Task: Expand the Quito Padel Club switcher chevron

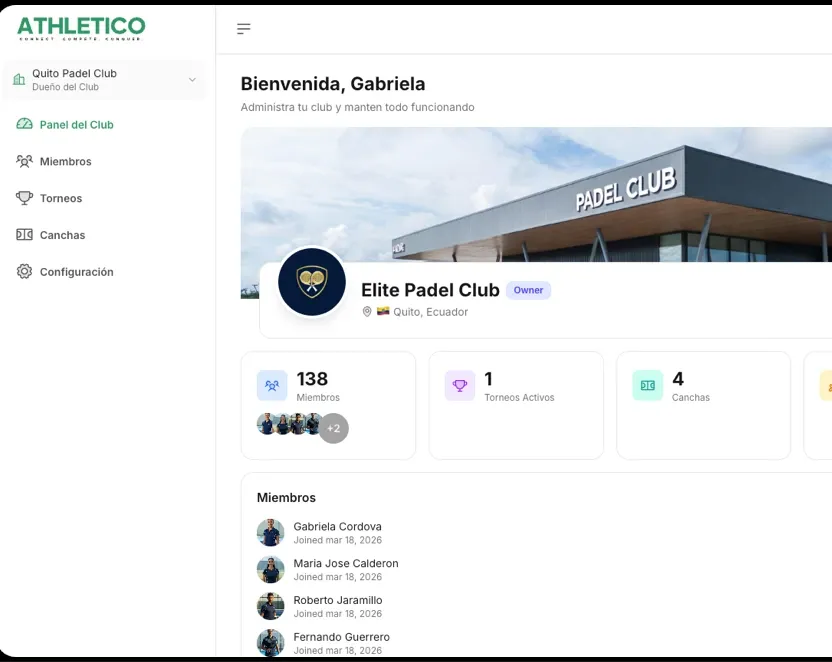Action: pos(192,80)
